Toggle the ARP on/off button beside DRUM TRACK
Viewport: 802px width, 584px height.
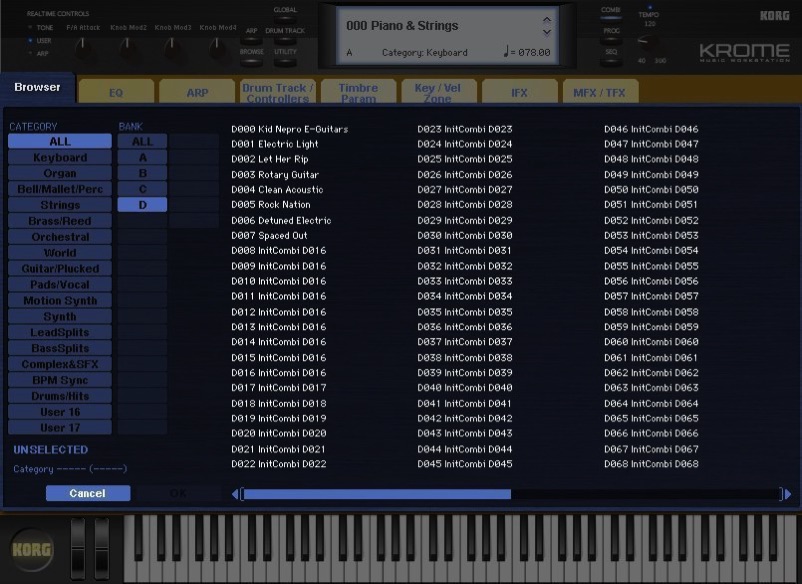click(251, 40)
